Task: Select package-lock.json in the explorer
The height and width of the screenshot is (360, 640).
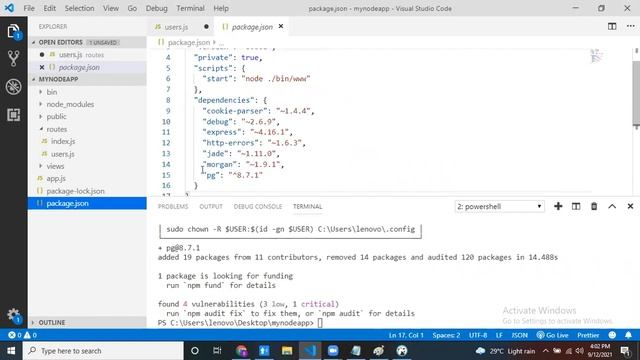Action: click(88, 191)
